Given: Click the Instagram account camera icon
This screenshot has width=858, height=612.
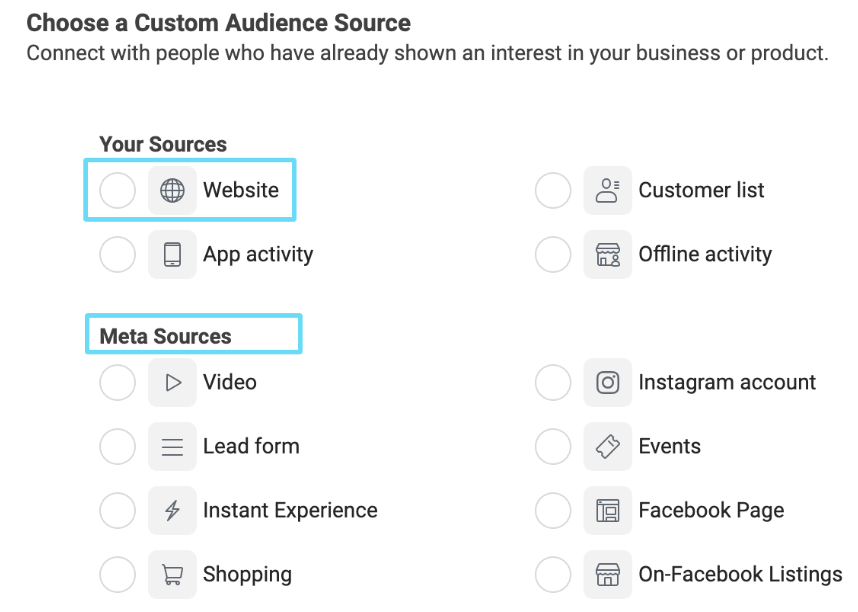Looking at the screenshot, I should [608, 383].
